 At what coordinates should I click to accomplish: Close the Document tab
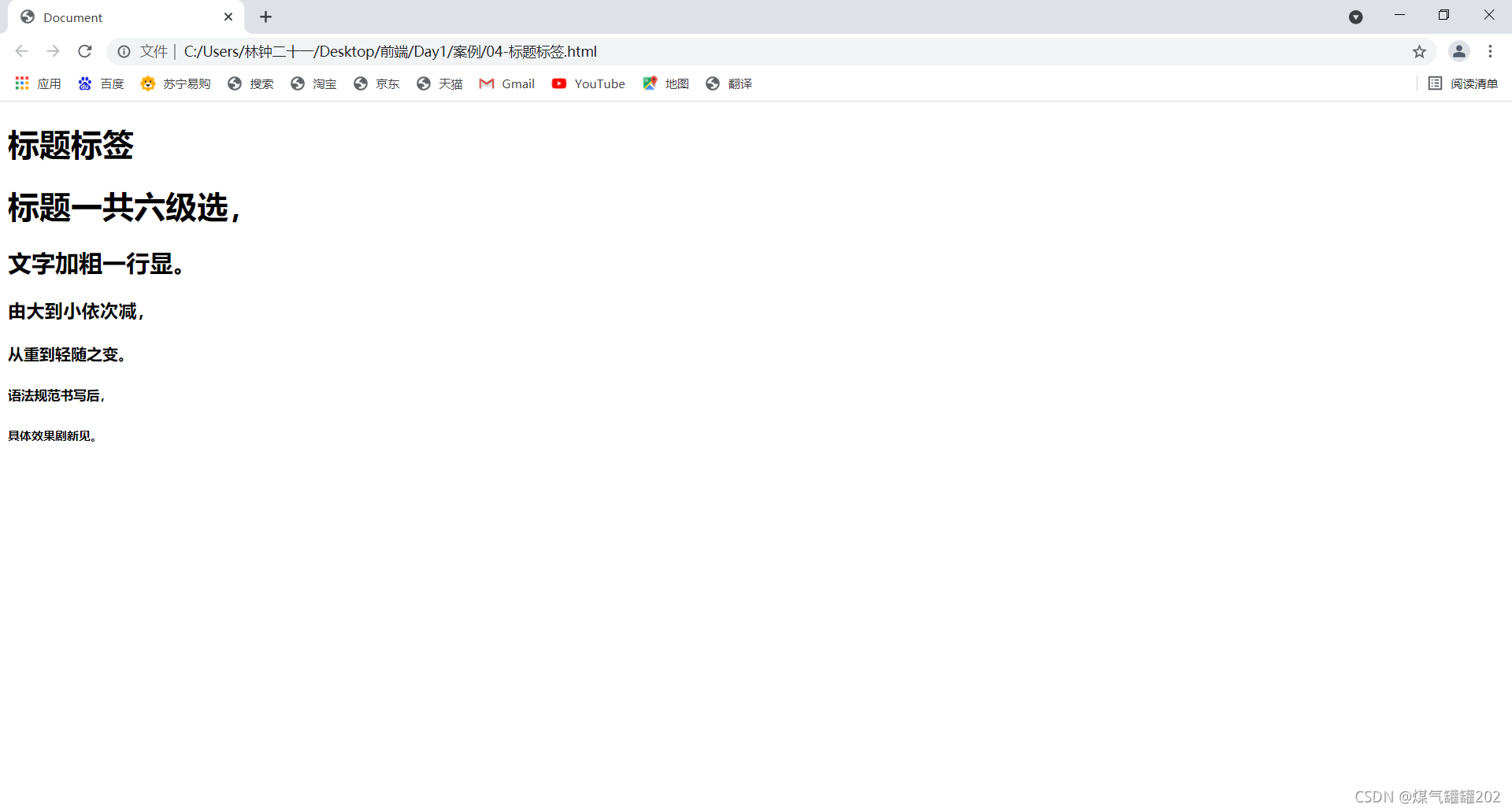228,17
